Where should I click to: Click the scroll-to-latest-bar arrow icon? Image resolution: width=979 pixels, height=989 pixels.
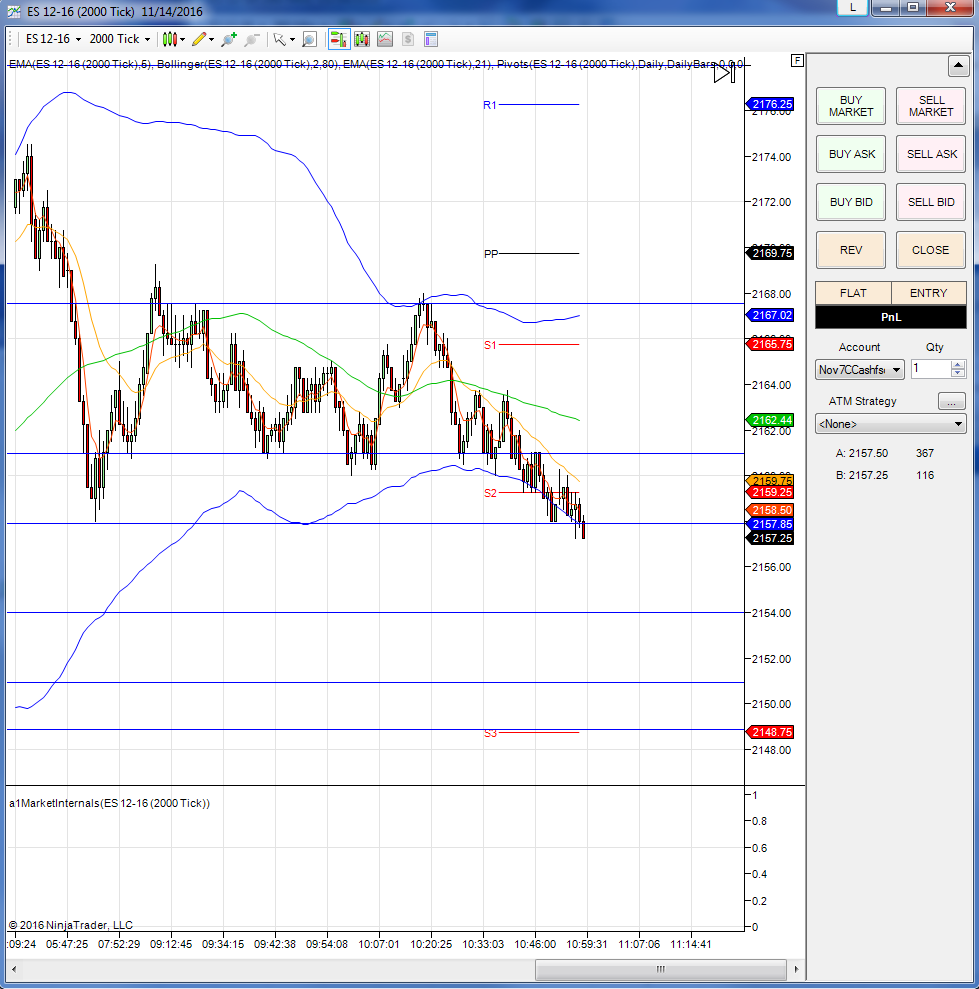point(724,73)
